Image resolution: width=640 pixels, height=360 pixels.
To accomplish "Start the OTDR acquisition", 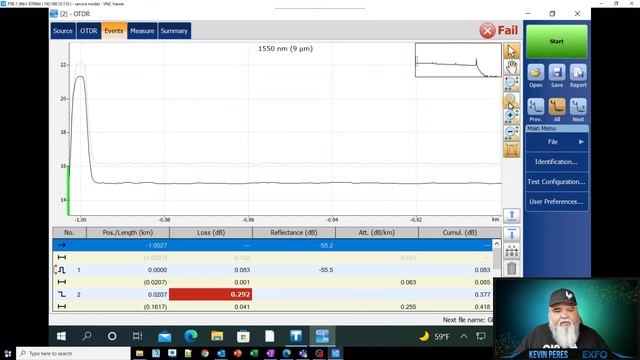I will pyautogui.click(x=556, y=42).
